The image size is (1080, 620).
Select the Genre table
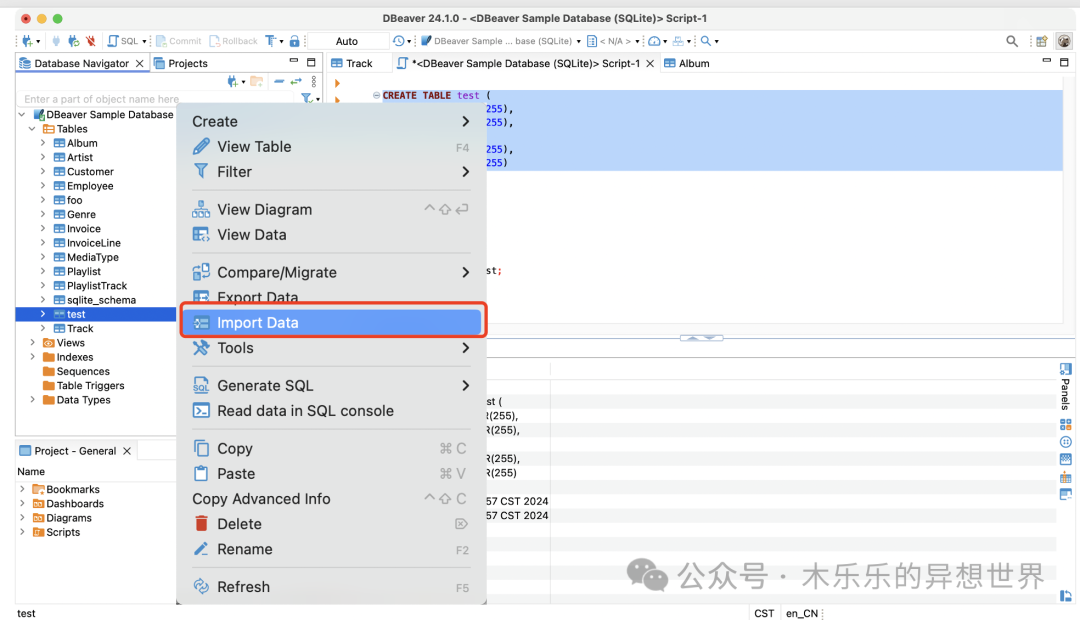[x=81, y=214]
